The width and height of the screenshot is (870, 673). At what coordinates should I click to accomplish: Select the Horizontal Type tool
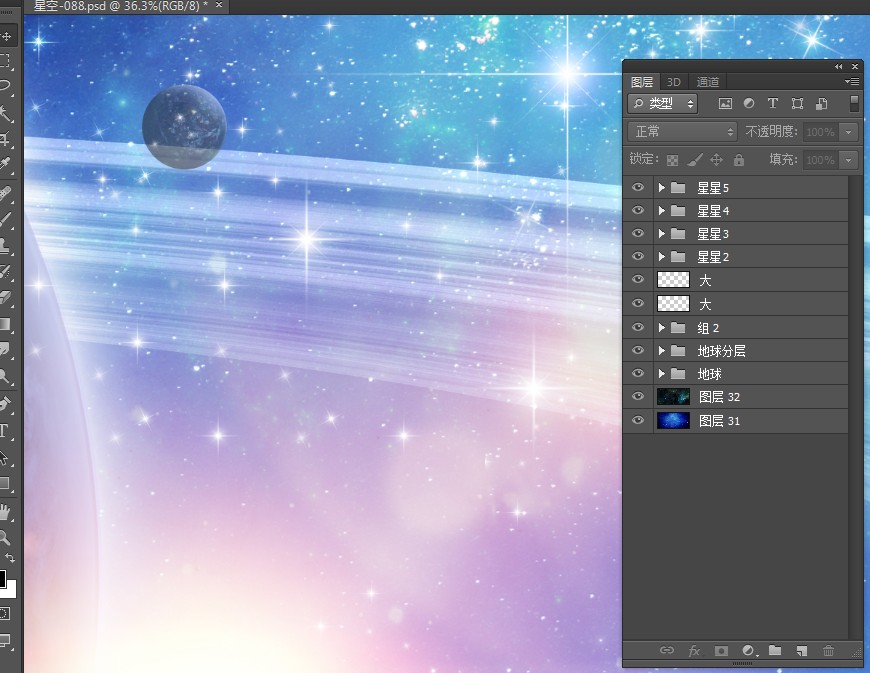6,431
